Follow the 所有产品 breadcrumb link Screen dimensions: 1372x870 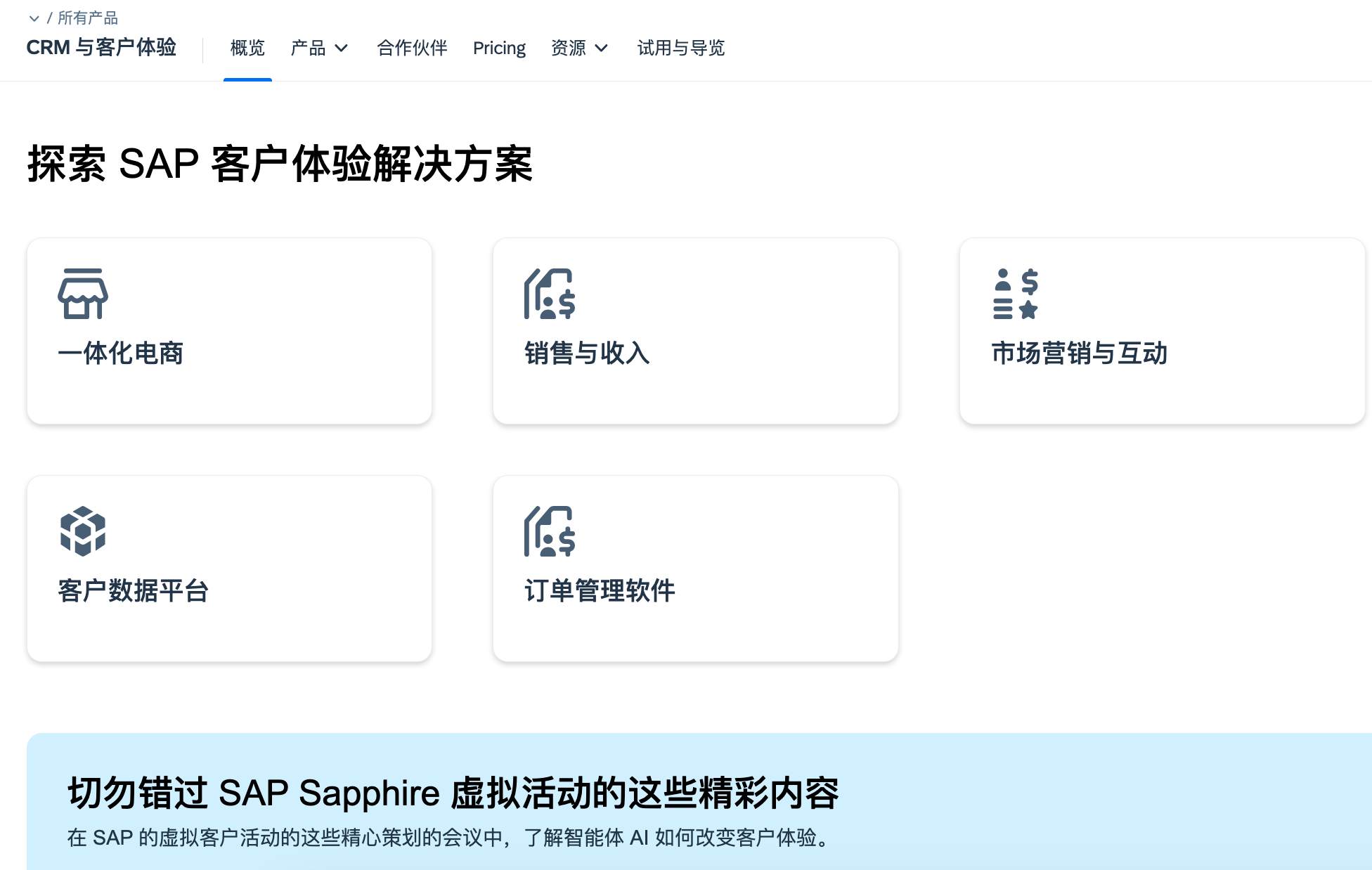coord(88,18)
